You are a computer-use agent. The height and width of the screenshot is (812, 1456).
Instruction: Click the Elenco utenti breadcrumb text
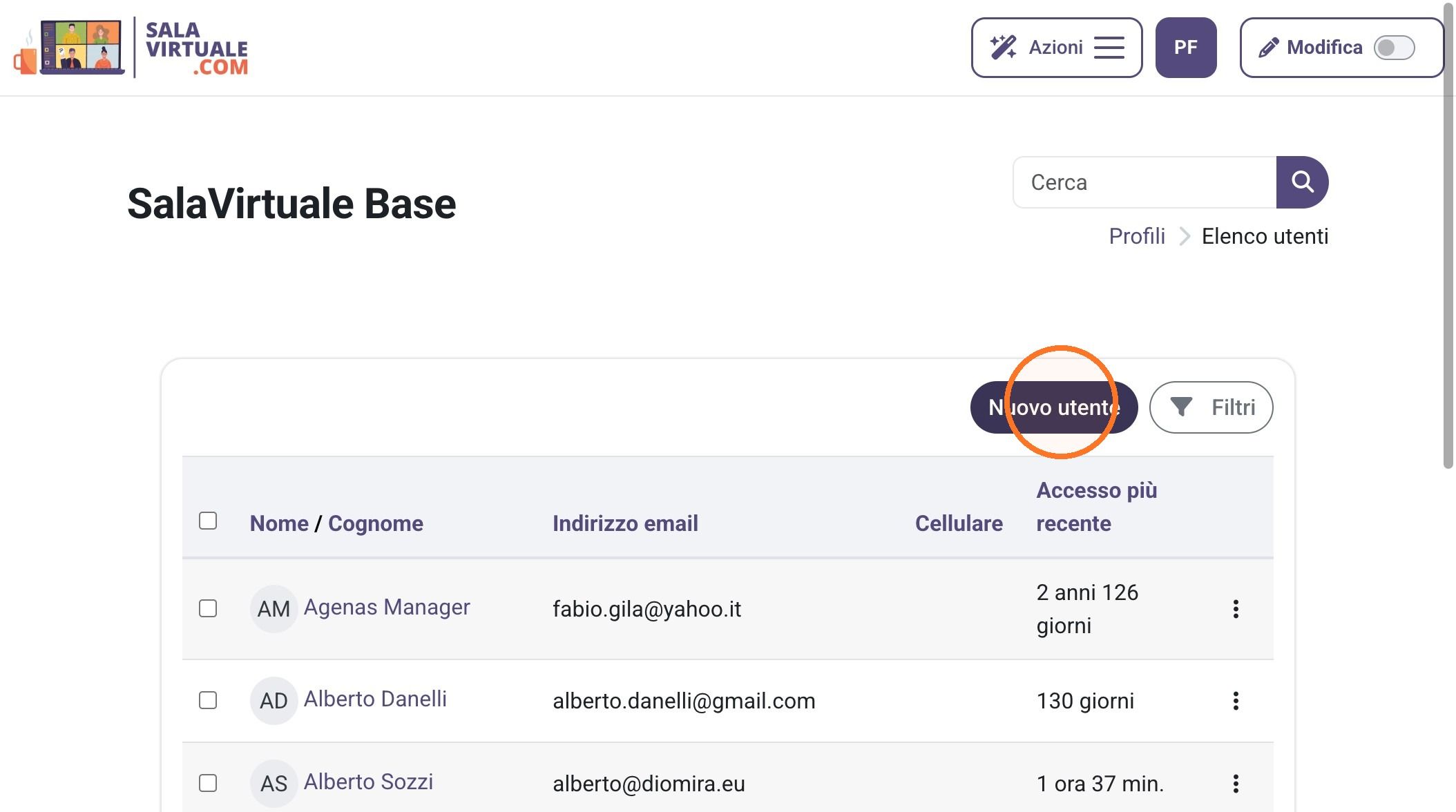[x=1265, y=236]
